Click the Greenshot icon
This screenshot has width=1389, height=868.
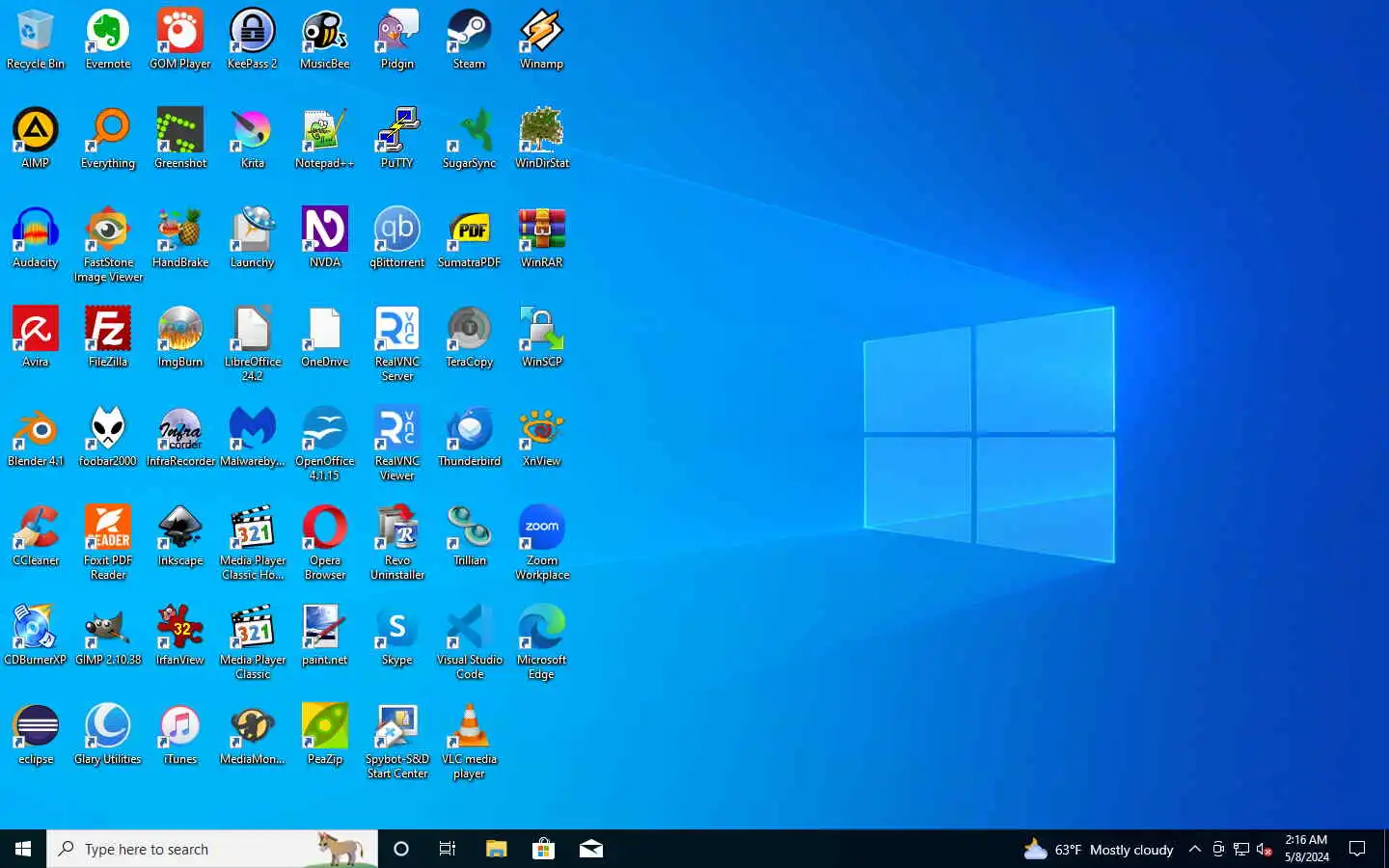coord(180,139)
